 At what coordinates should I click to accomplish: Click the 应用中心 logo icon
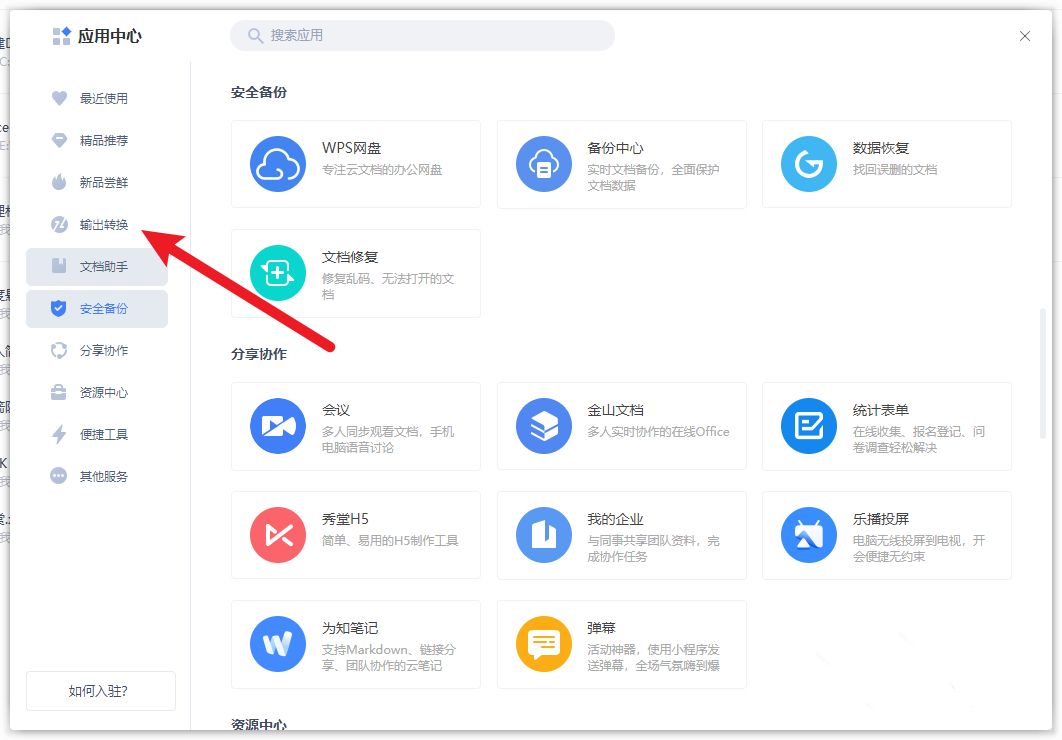pos(62,36)
